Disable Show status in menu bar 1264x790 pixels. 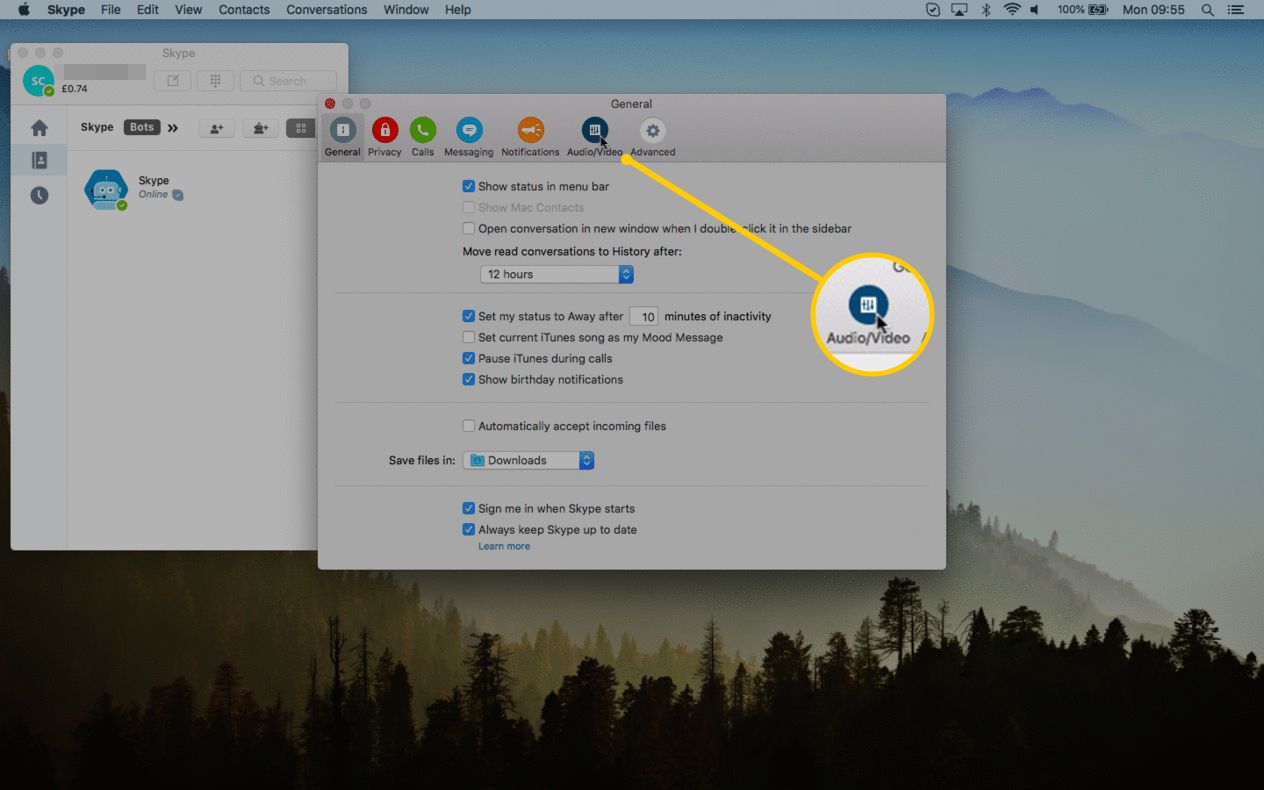[469, 186]
